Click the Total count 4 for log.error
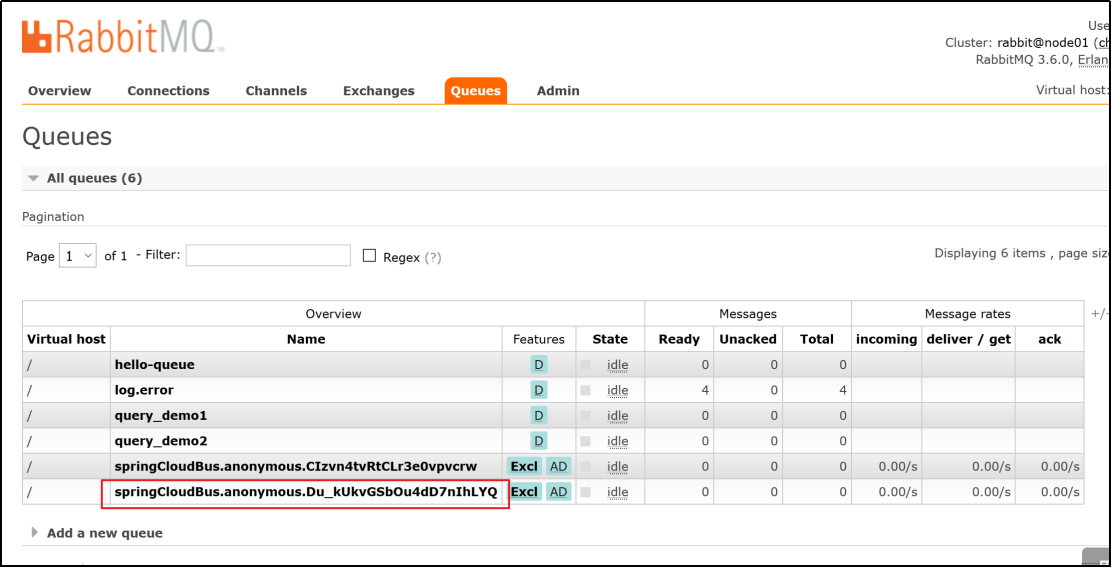1111x568 pixels. tap(842, 390)
